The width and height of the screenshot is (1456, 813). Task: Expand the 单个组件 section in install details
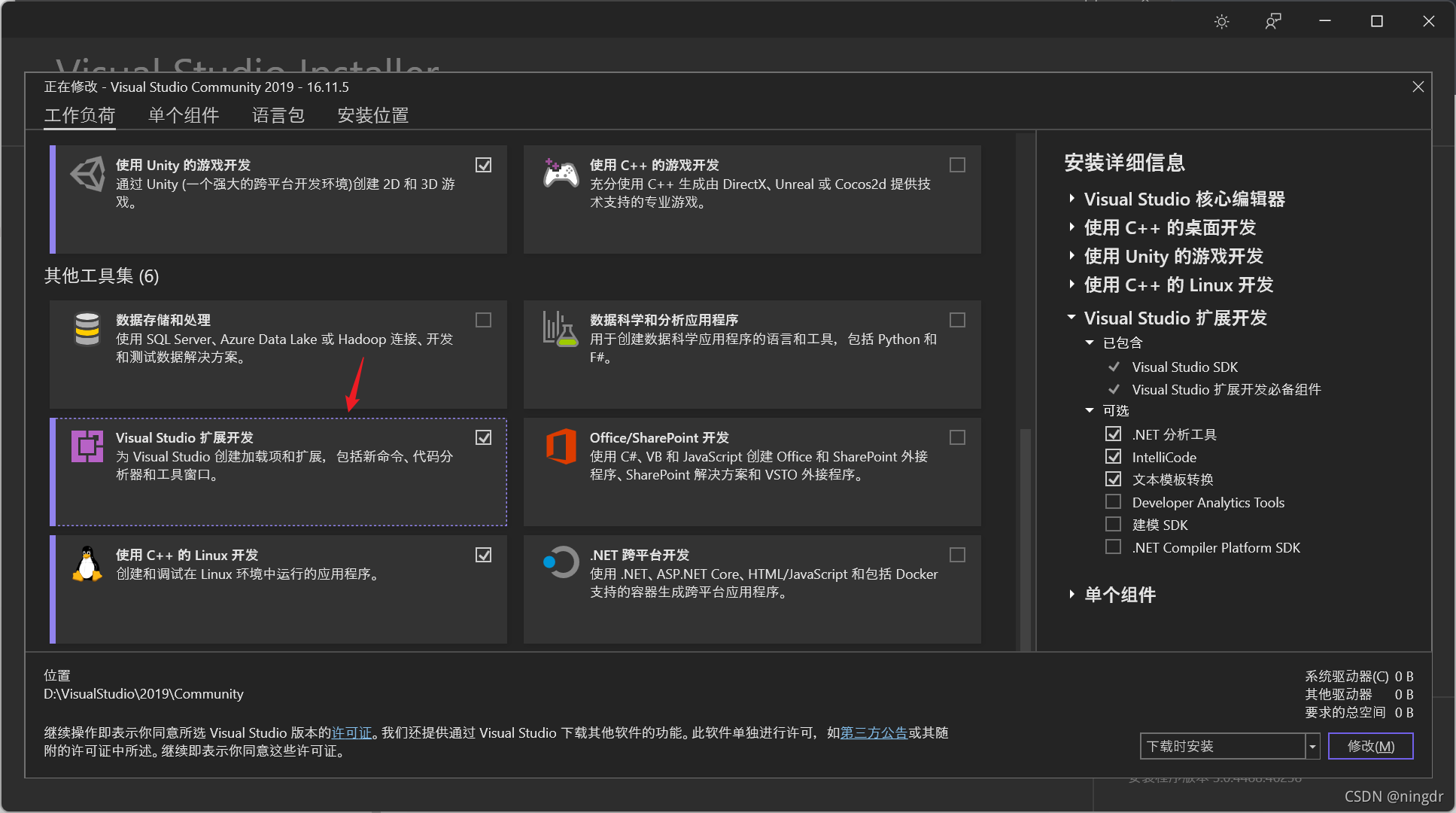pyautogui.click(x=1073, y=595)
